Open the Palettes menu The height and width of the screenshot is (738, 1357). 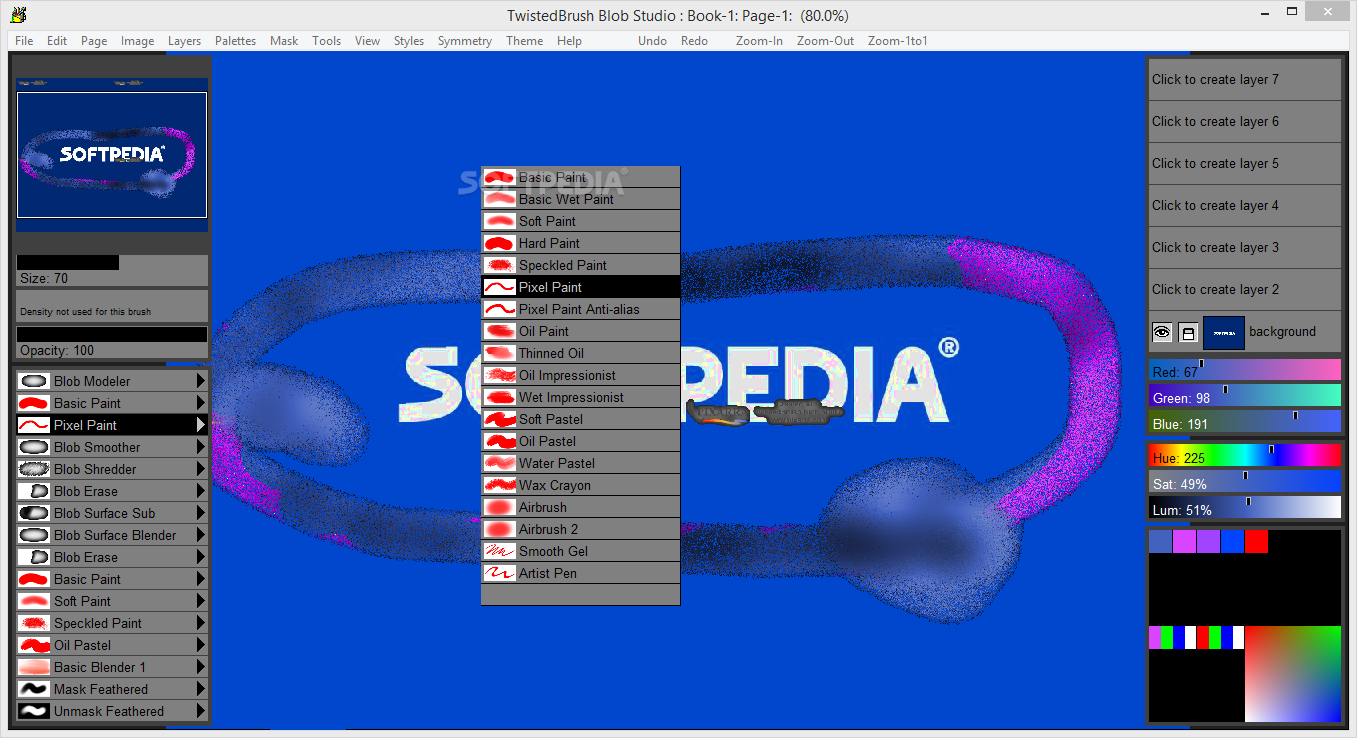click(x=235, y=41)
